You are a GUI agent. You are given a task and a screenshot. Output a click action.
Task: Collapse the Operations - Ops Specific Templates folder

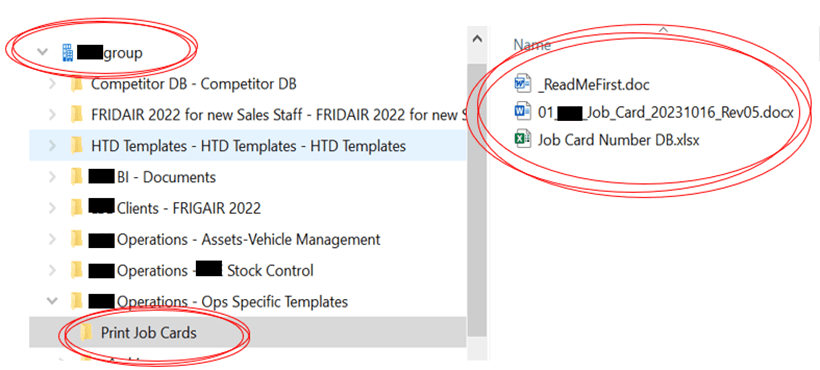coord(52,301)
